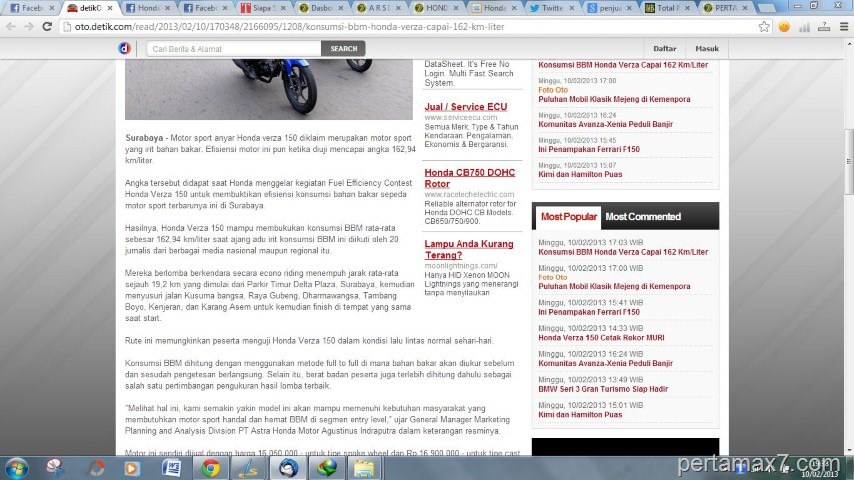
Task: Click the Daftar link
Action: click(x=664, y=48)
